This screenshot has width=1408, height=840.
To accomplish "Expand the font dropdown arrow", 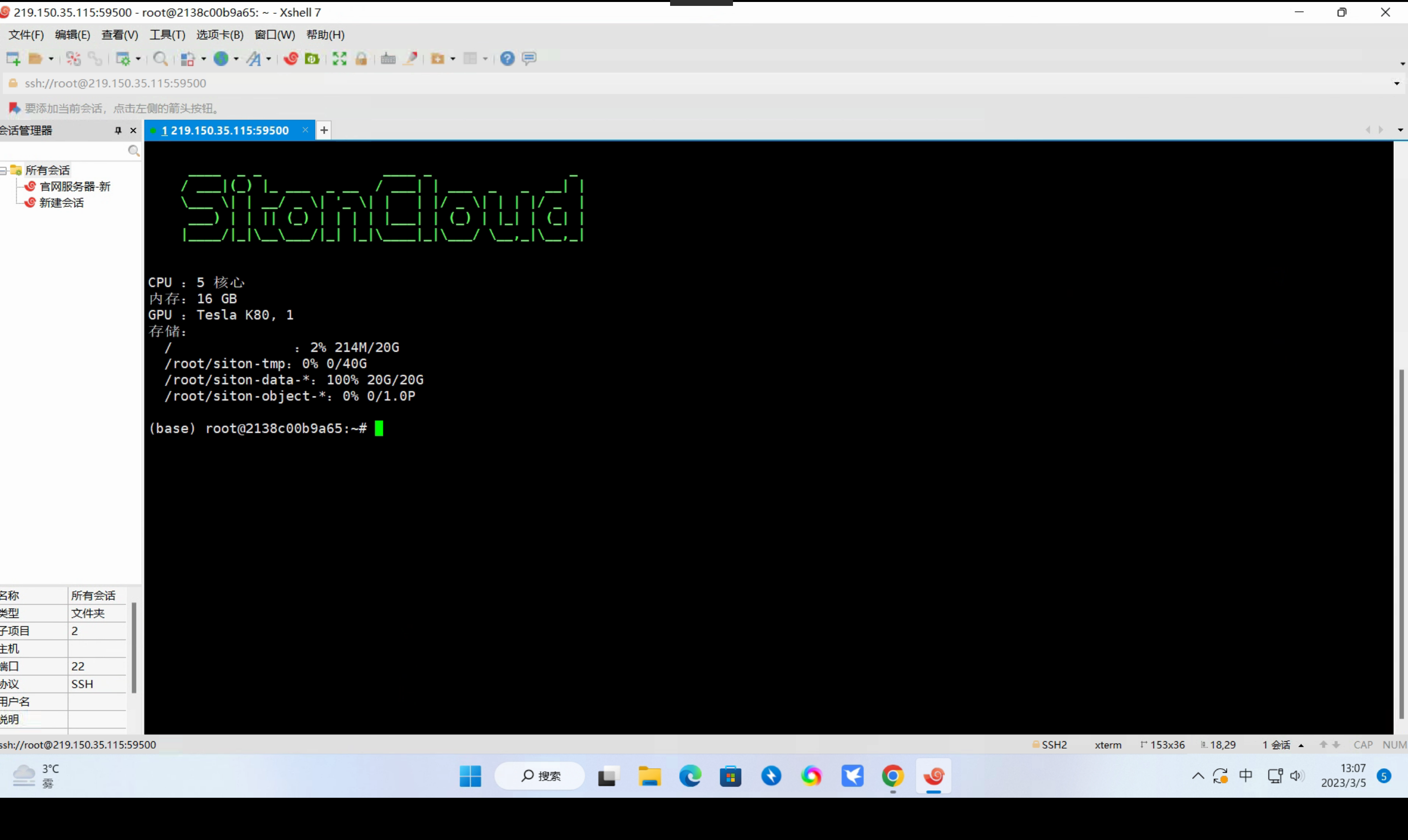I will [x=269, y=59].
